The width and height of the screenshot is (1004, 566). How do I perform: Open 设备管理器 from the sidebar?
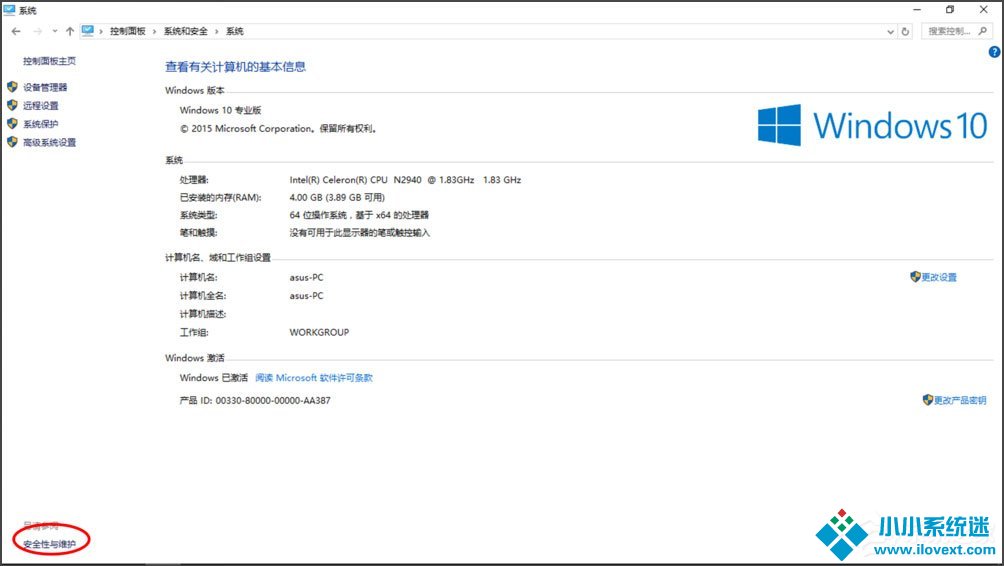(45, 87)
